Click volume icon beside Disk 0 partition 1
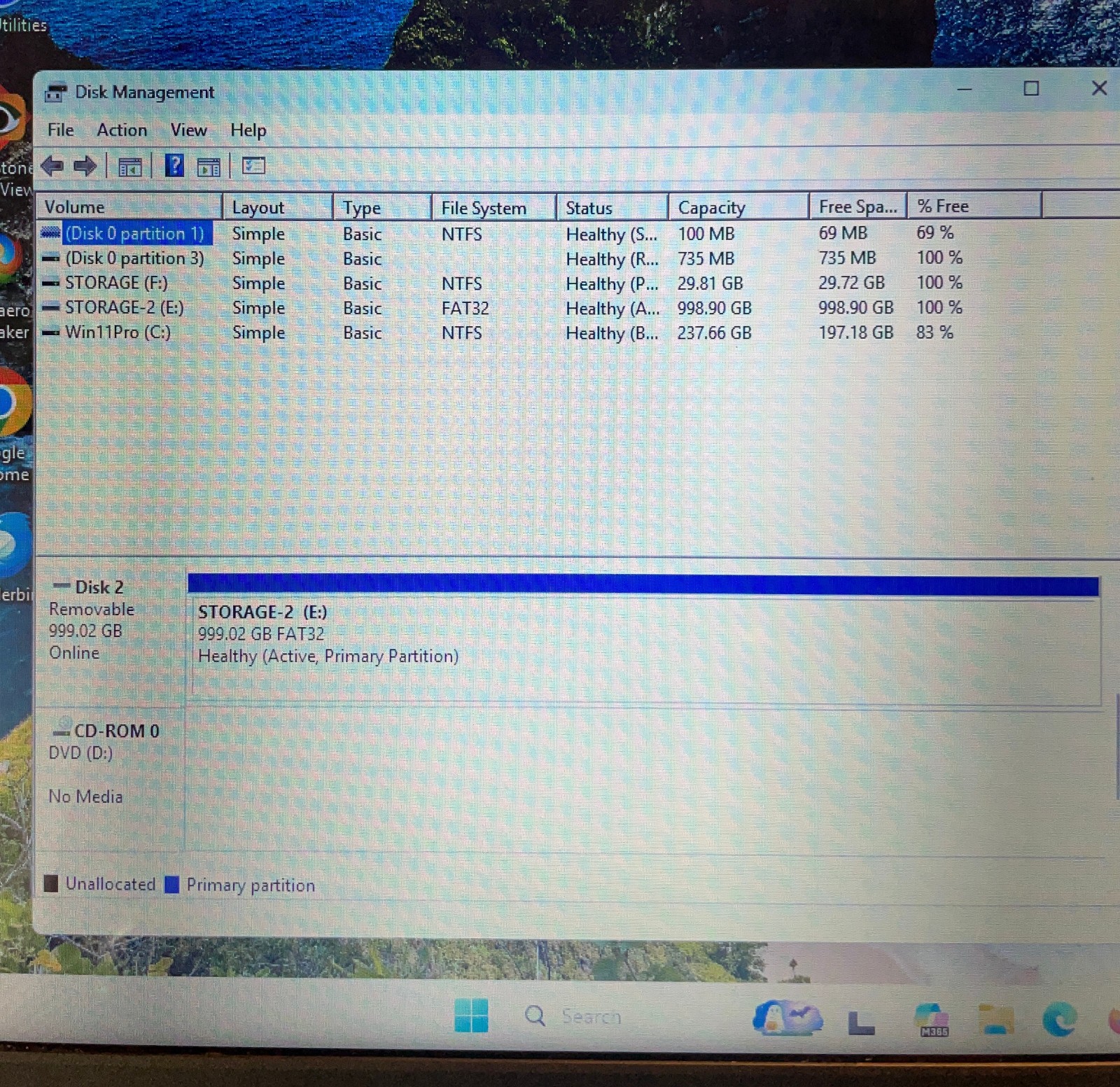 tap(51, 233)
